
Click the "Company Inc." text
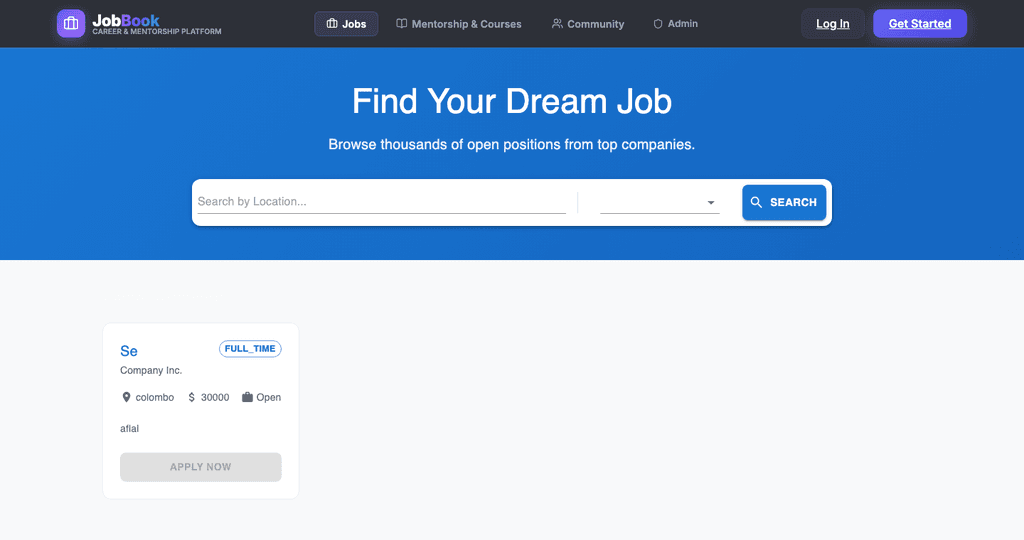click(151, 370)
